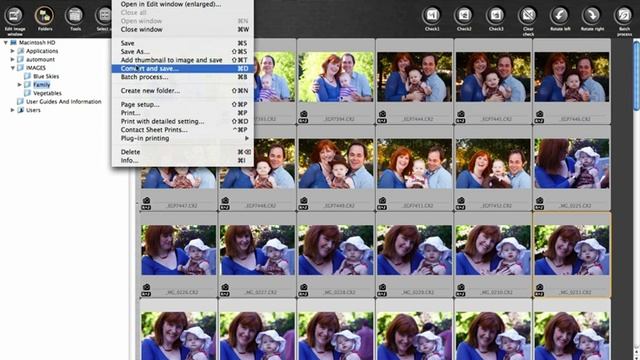Choose Page setup... menu entry
Viewport: 640px width, 360px height.
(x=182, y=104)
